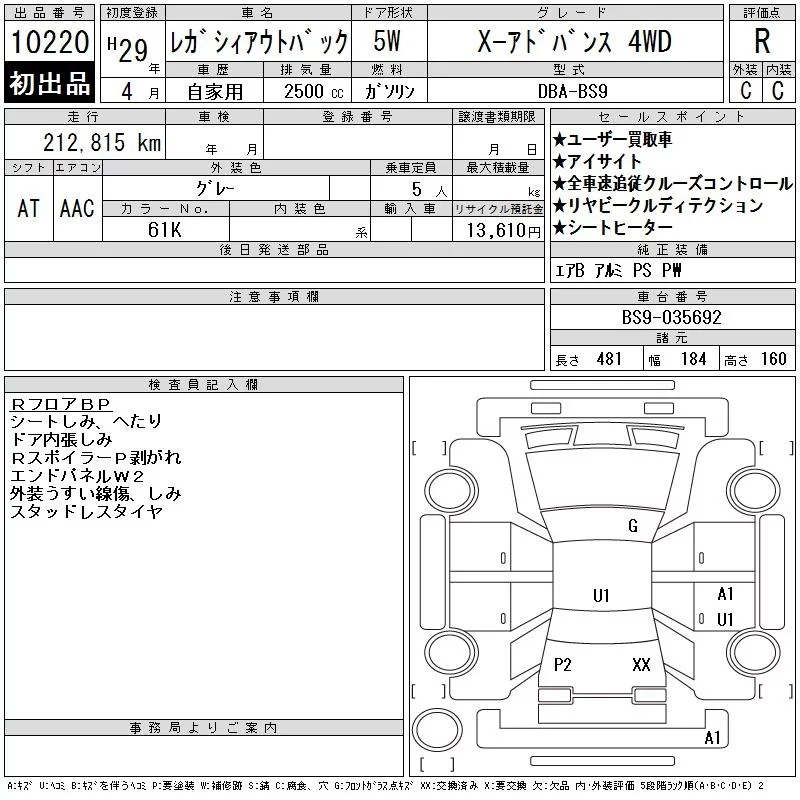The image size is (800, 800).
Task: Click the width value 184
Action: click(x=693, y=359)
